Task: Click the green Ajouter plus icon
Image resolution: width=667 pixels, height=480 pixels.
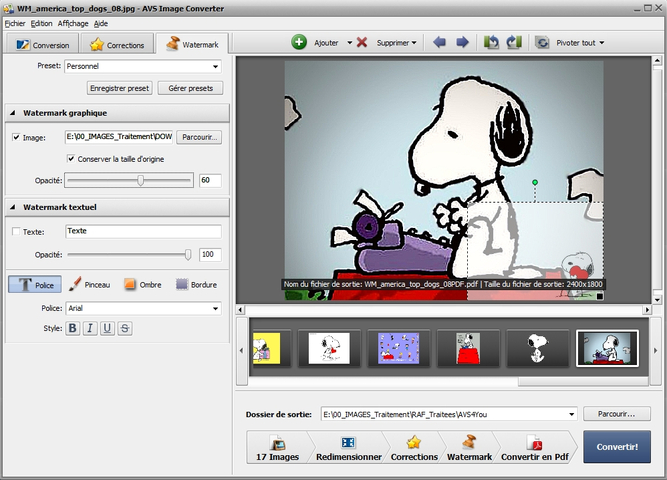Action: 299,43
